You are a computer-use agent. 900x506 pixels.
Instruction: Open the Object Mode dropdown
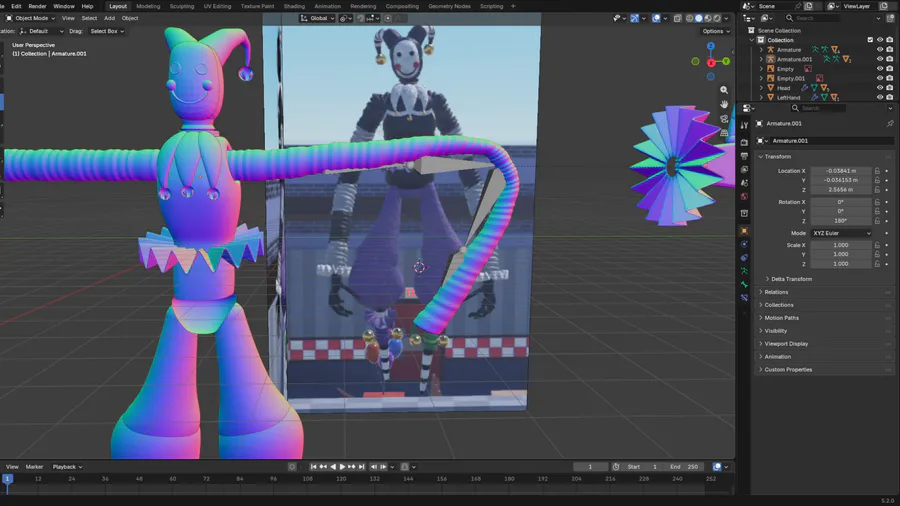coord(30,18)
